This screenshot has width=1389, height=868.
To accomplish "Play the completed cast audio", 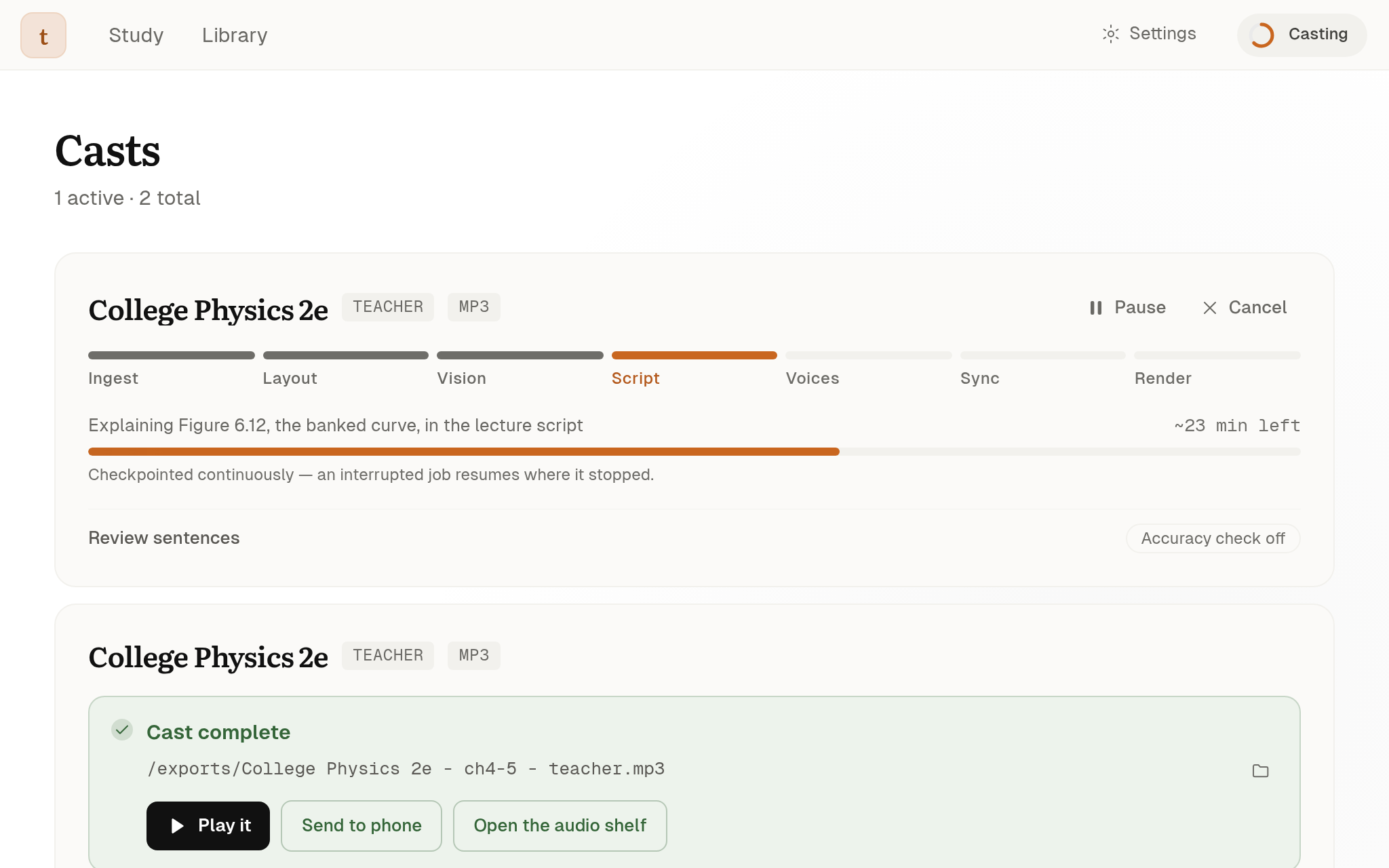I will point(208,826).
